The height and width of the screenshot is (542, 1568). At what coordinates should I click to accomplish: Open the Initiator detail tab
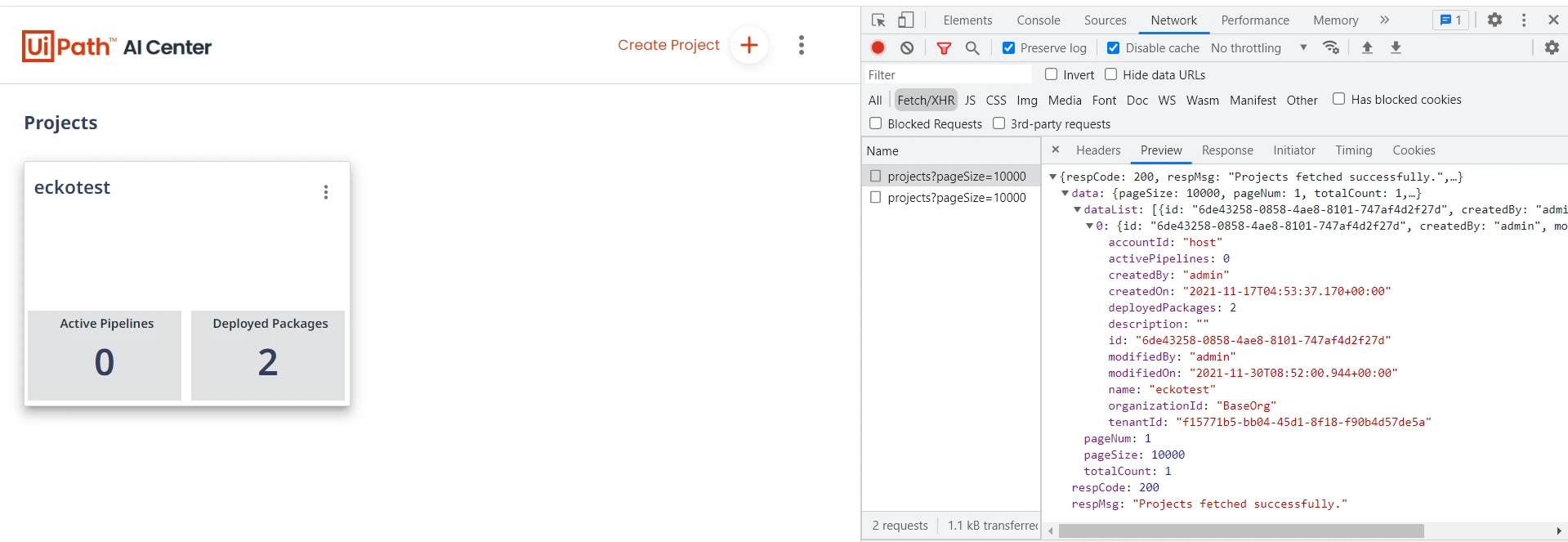[x=1294, y=150]
